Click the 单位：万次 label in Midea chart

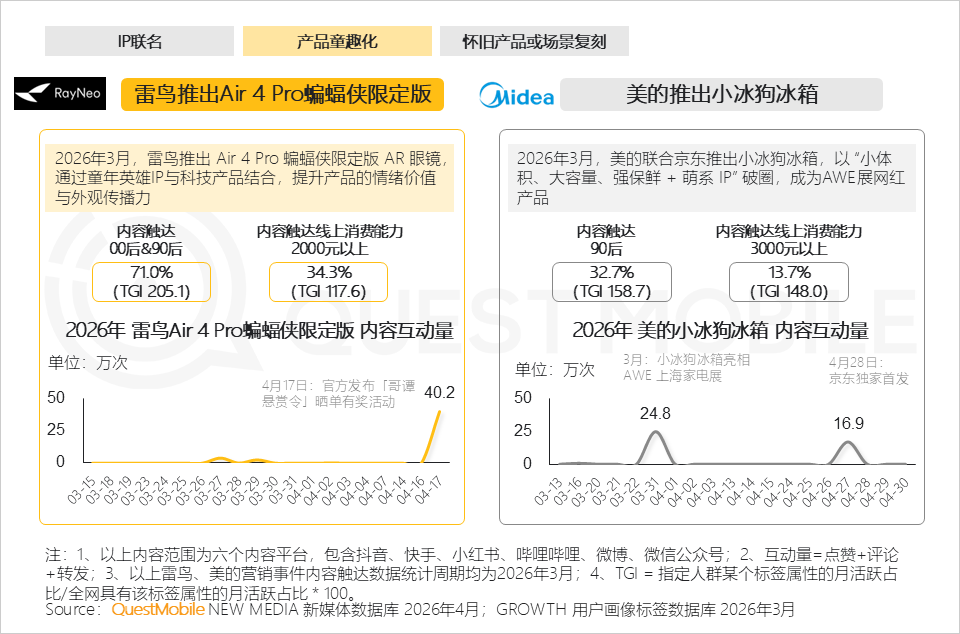[555, 370]
